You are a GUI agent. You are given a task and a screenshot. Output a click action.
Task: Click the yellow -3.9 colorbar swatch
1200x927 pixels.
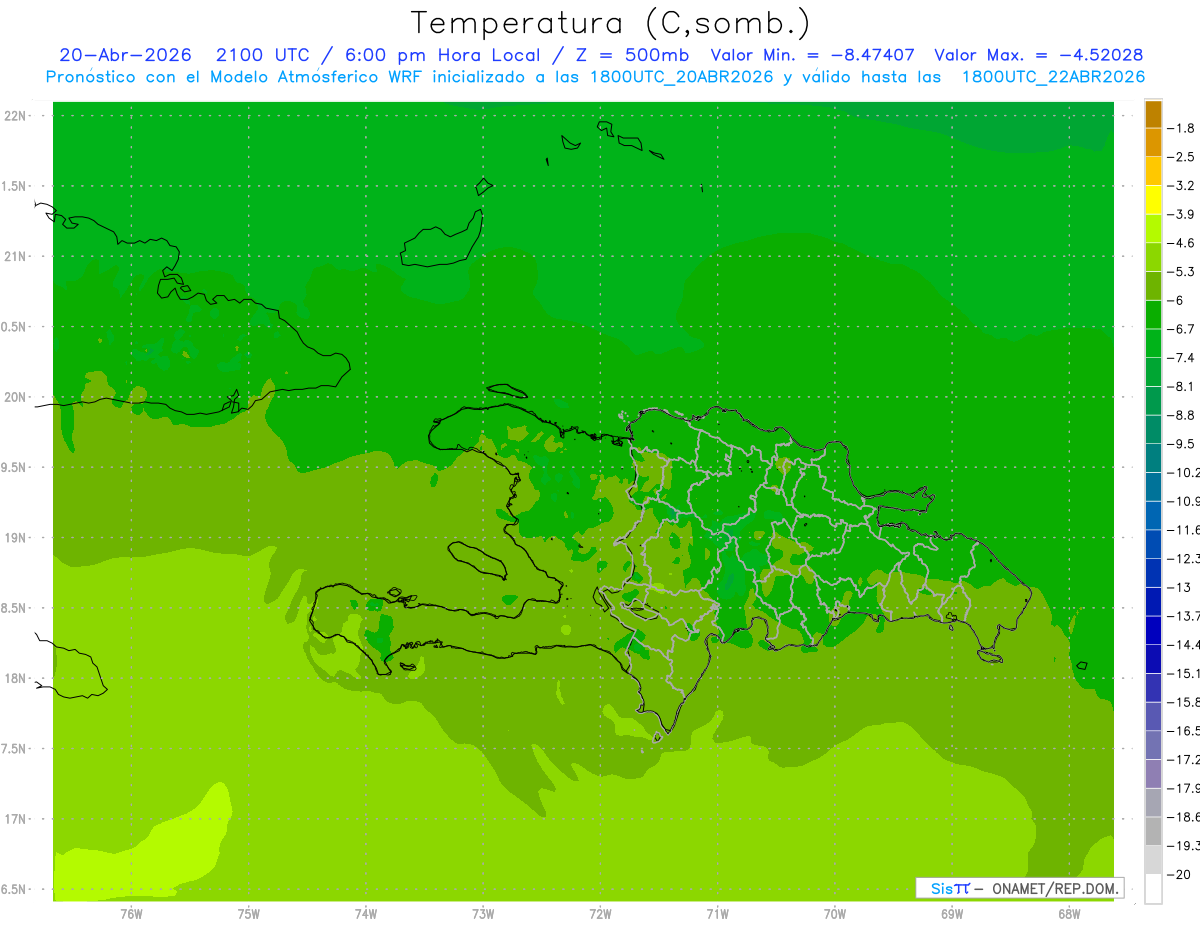click(1153, 200)
